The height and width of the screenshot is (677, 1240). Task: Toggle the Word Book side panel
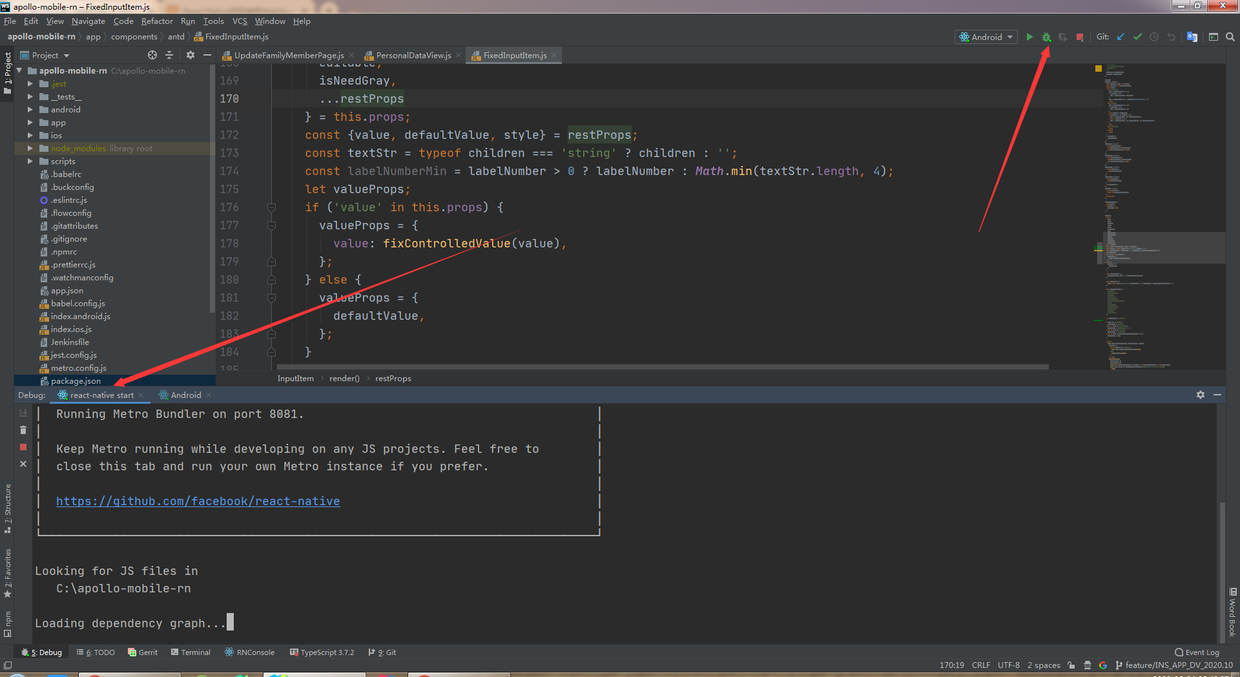pos(1232,612)
